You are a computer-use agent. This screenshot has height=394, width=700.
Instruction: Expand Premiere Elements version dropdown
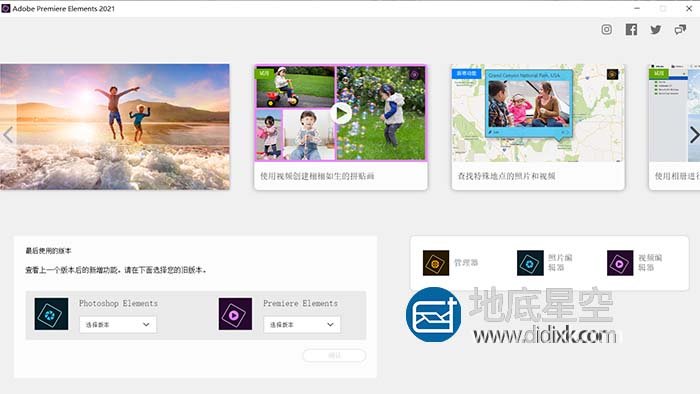point(302,324)
